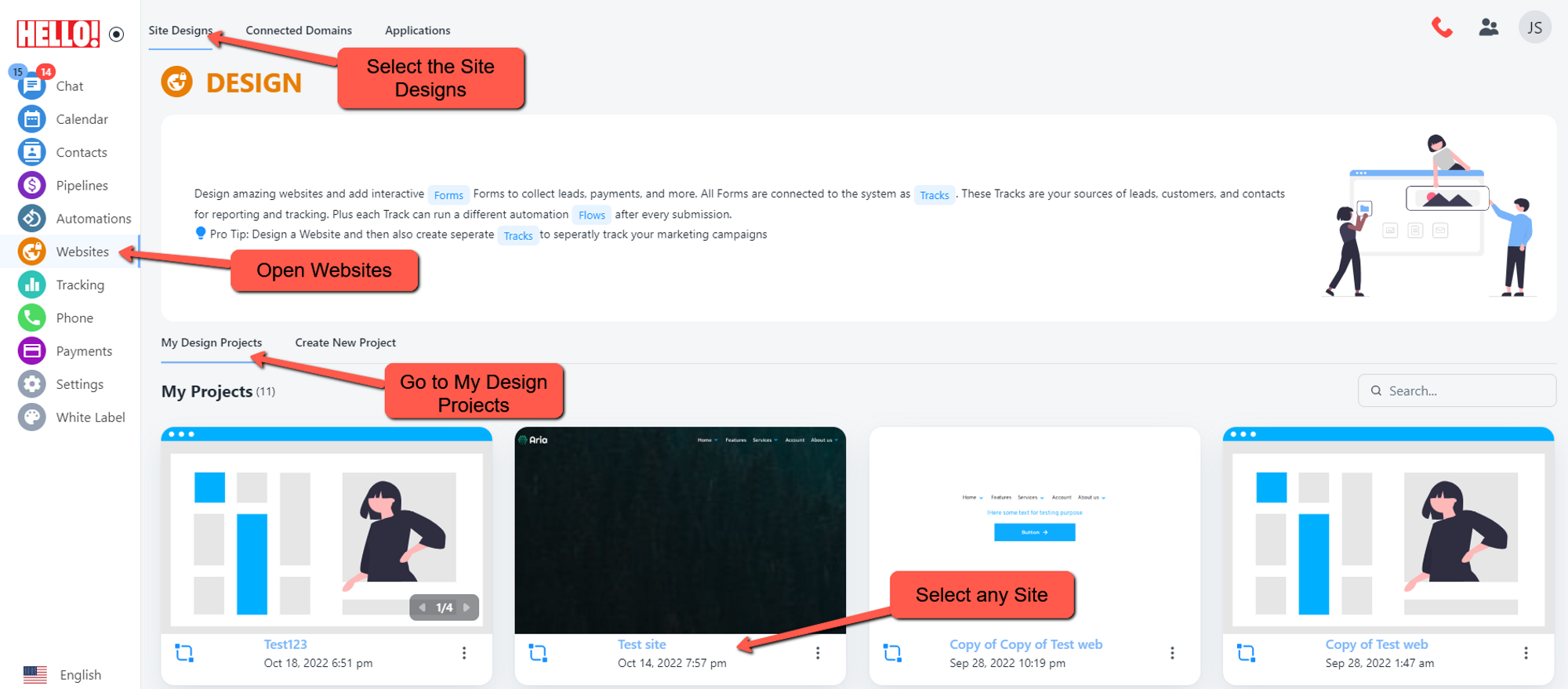Image resolution: width=1568 pixels, height=689 pixels.
Task: Toggle the sidebar radio button beside the HELLO! logo
Action: click(x=117, y=34)
